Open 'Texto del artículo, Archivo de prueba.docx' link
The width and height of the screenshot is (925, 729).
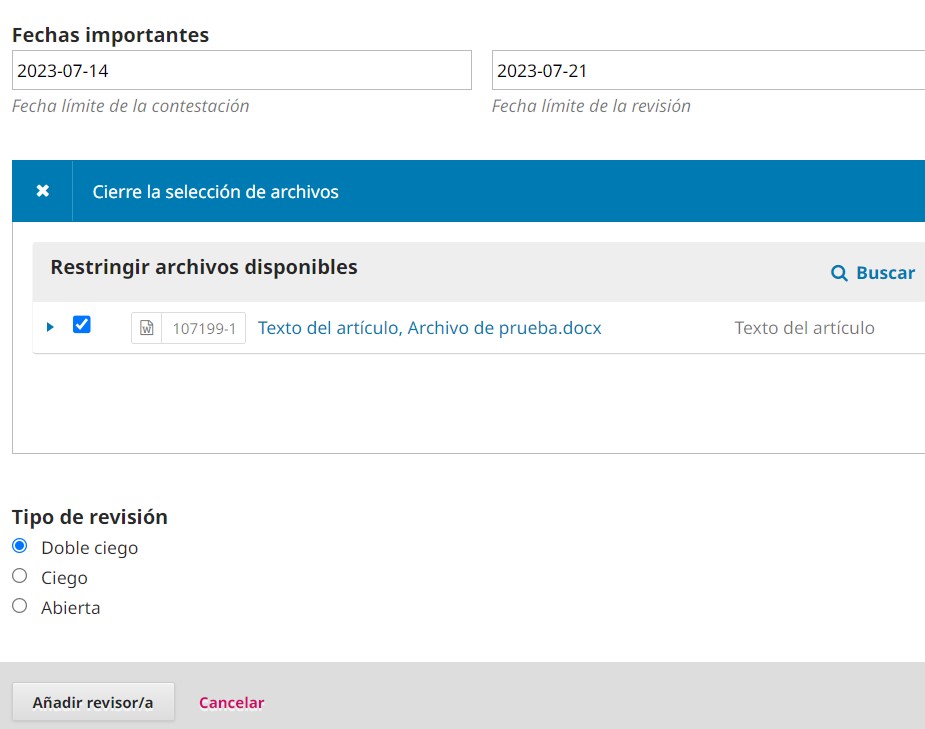click(429, 328)
